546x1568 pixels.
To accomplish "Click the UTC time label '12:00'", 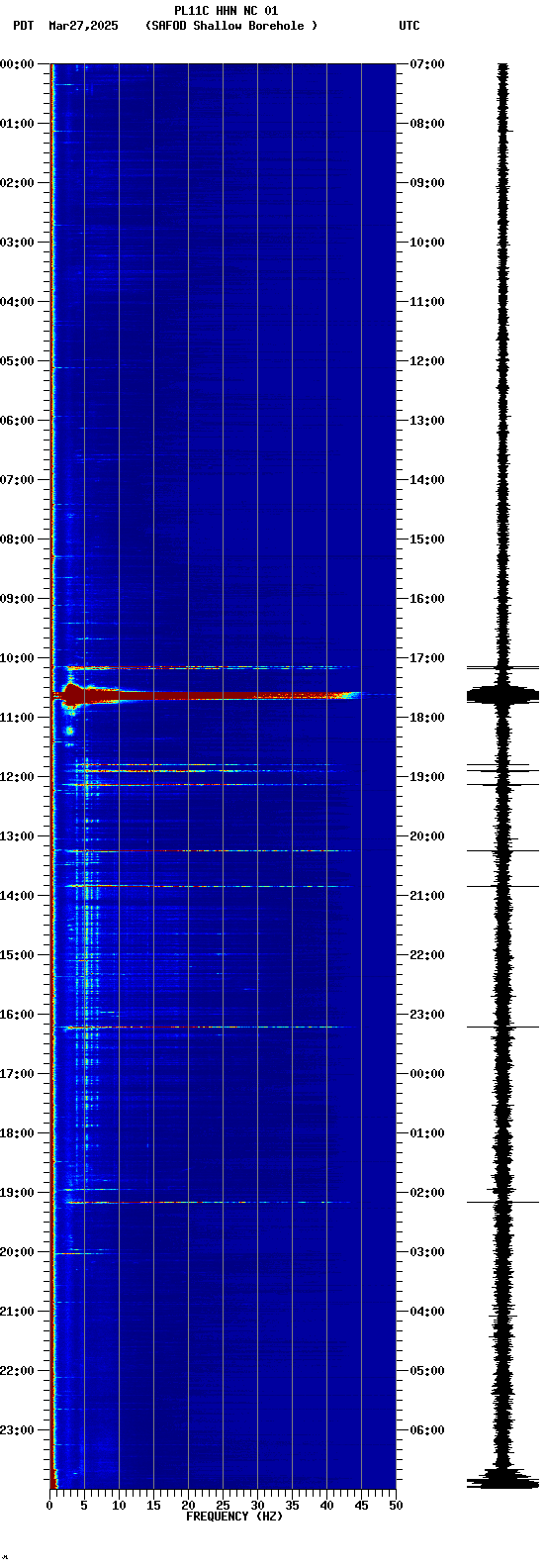I will click(x=427, y=361).
